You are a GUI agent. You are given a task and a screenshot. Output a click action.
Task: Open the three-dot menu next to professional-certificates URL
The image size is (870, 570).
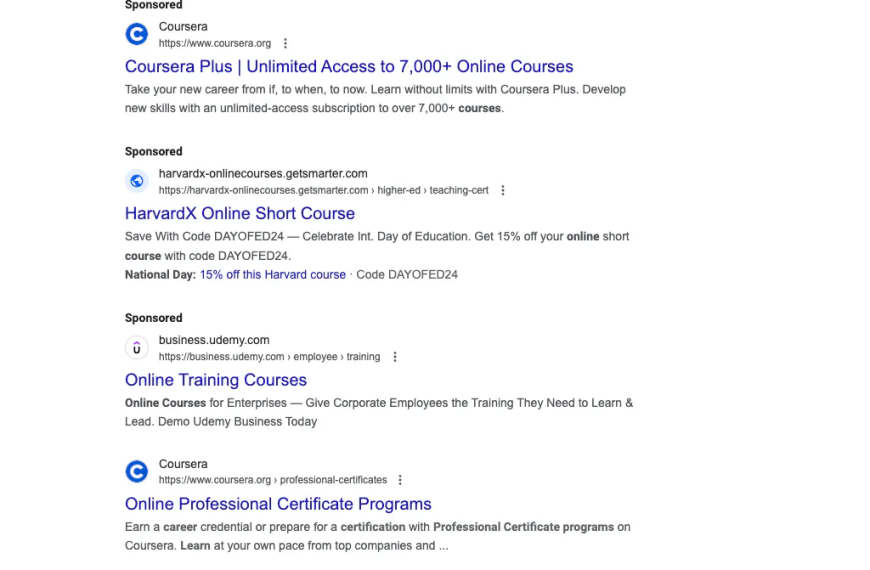coord(400,480)
